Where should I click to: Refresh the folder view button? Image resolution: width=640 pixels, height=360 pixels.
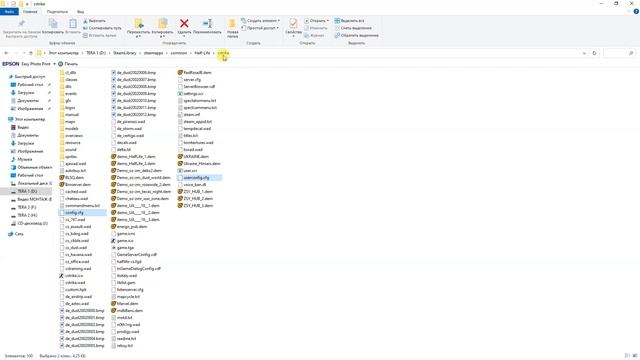(x=594, y=53)
